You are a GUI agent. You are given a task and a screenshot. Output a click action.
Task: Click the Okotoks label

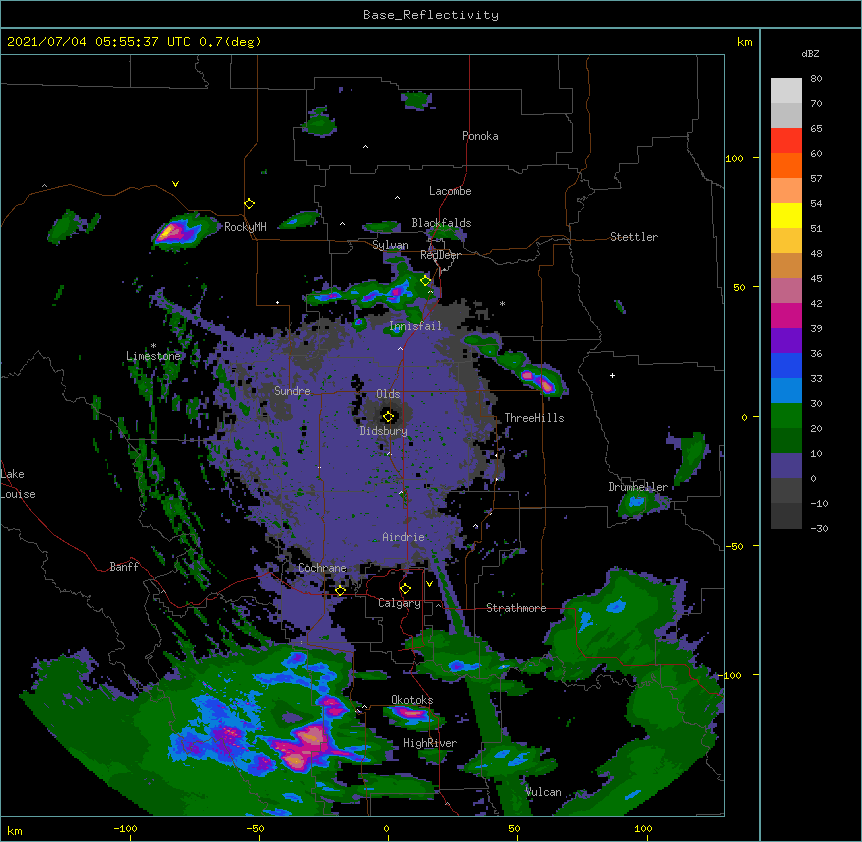tap(412, 700)
